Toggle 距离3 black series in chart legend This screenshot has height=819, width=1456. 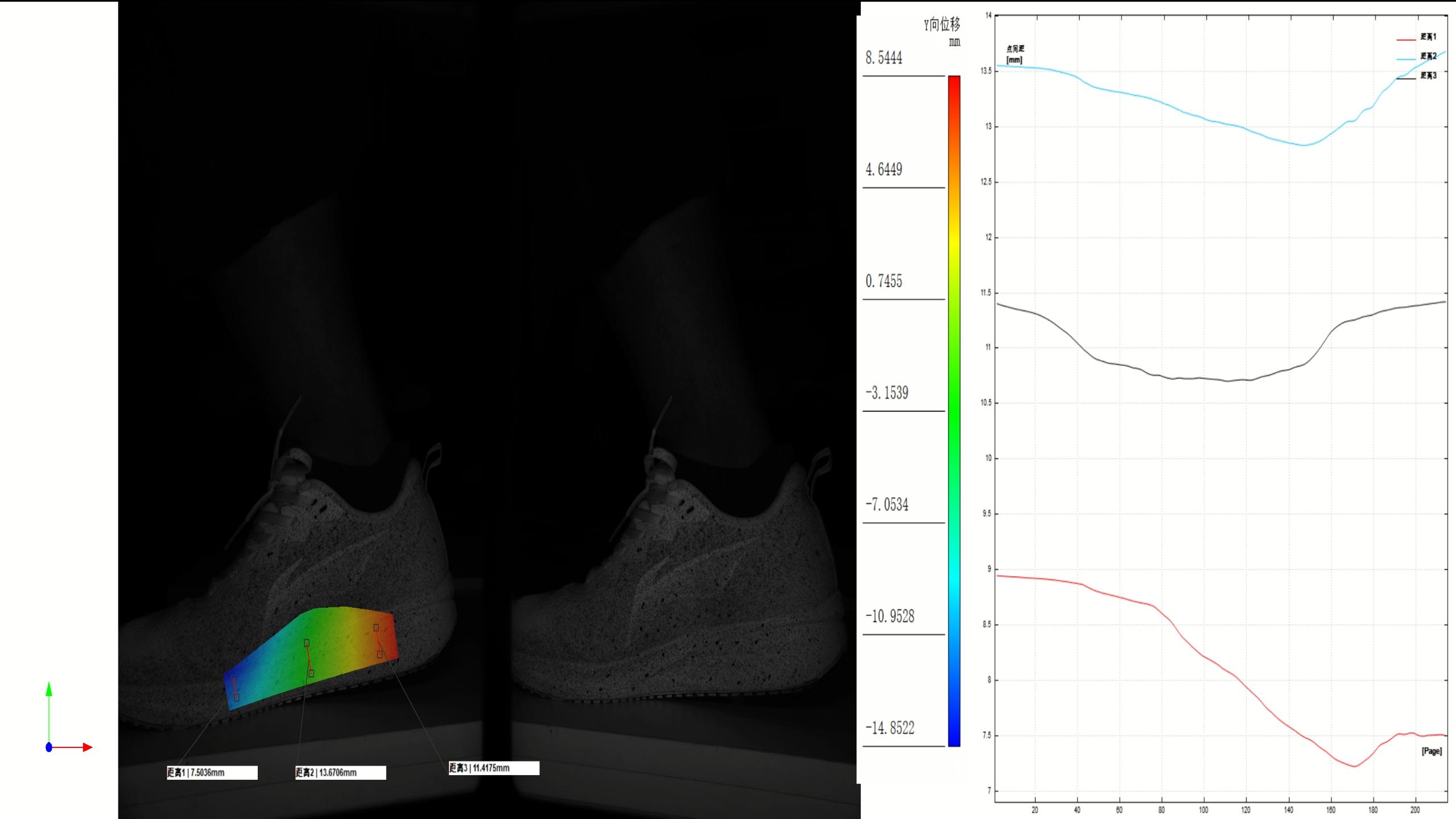tap(1427, 76)
